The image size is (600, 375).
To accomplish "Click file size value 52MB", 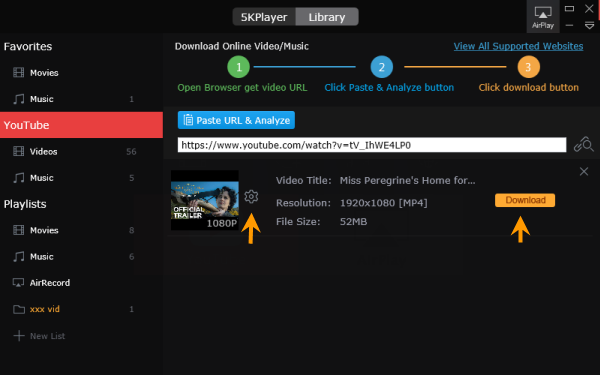I will (353, 222).
